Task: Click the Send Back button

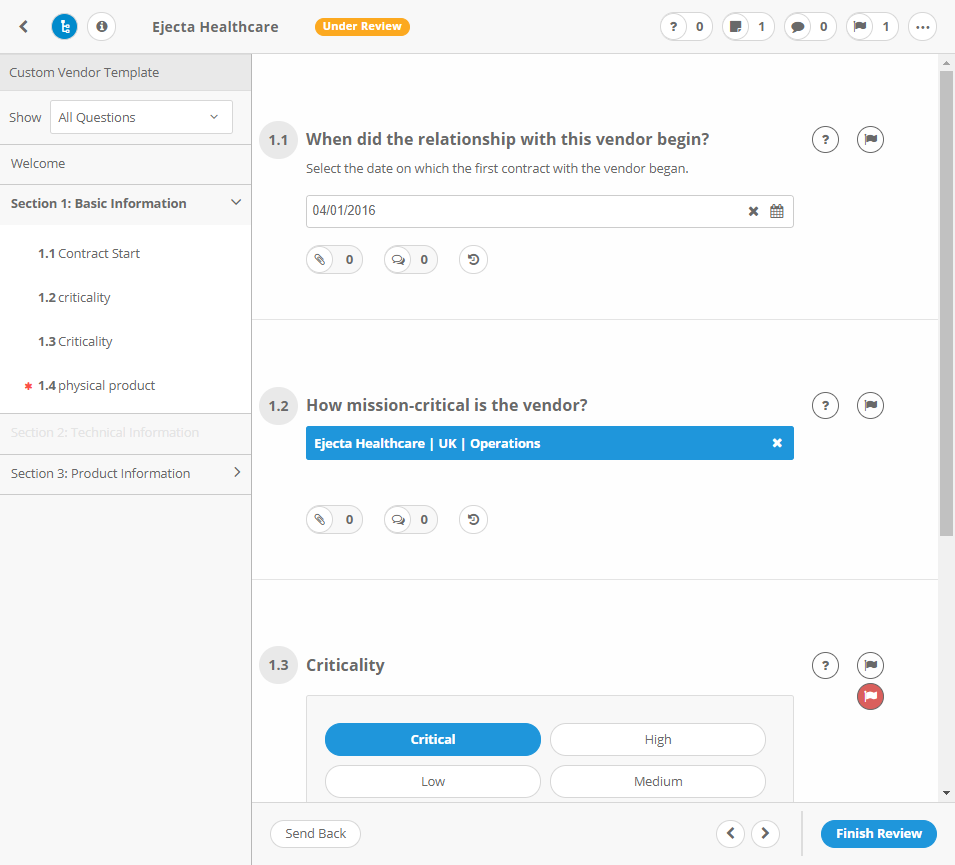Action: 315,833
